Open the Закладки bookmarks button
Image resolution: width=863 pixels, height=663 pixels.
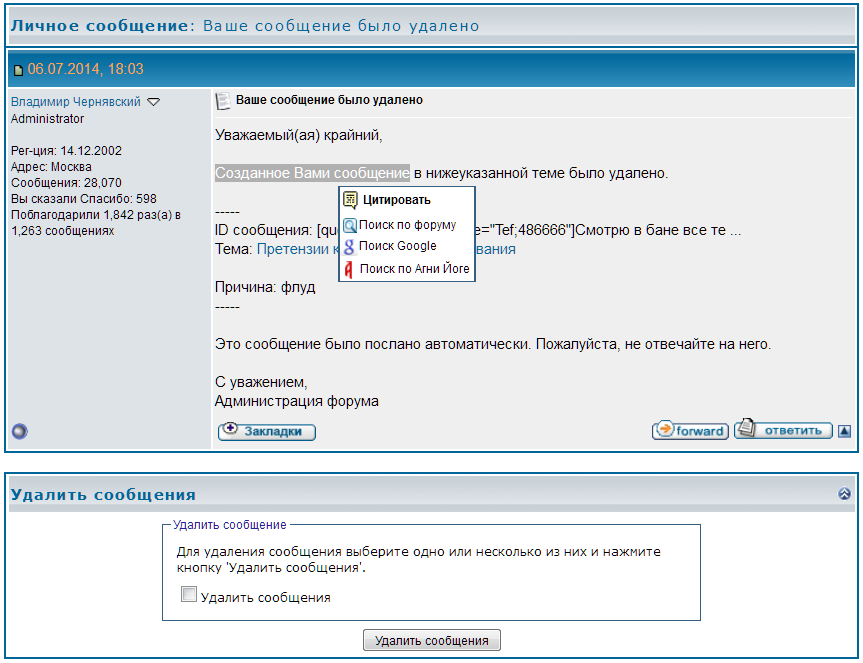click(x=266, y=431)
